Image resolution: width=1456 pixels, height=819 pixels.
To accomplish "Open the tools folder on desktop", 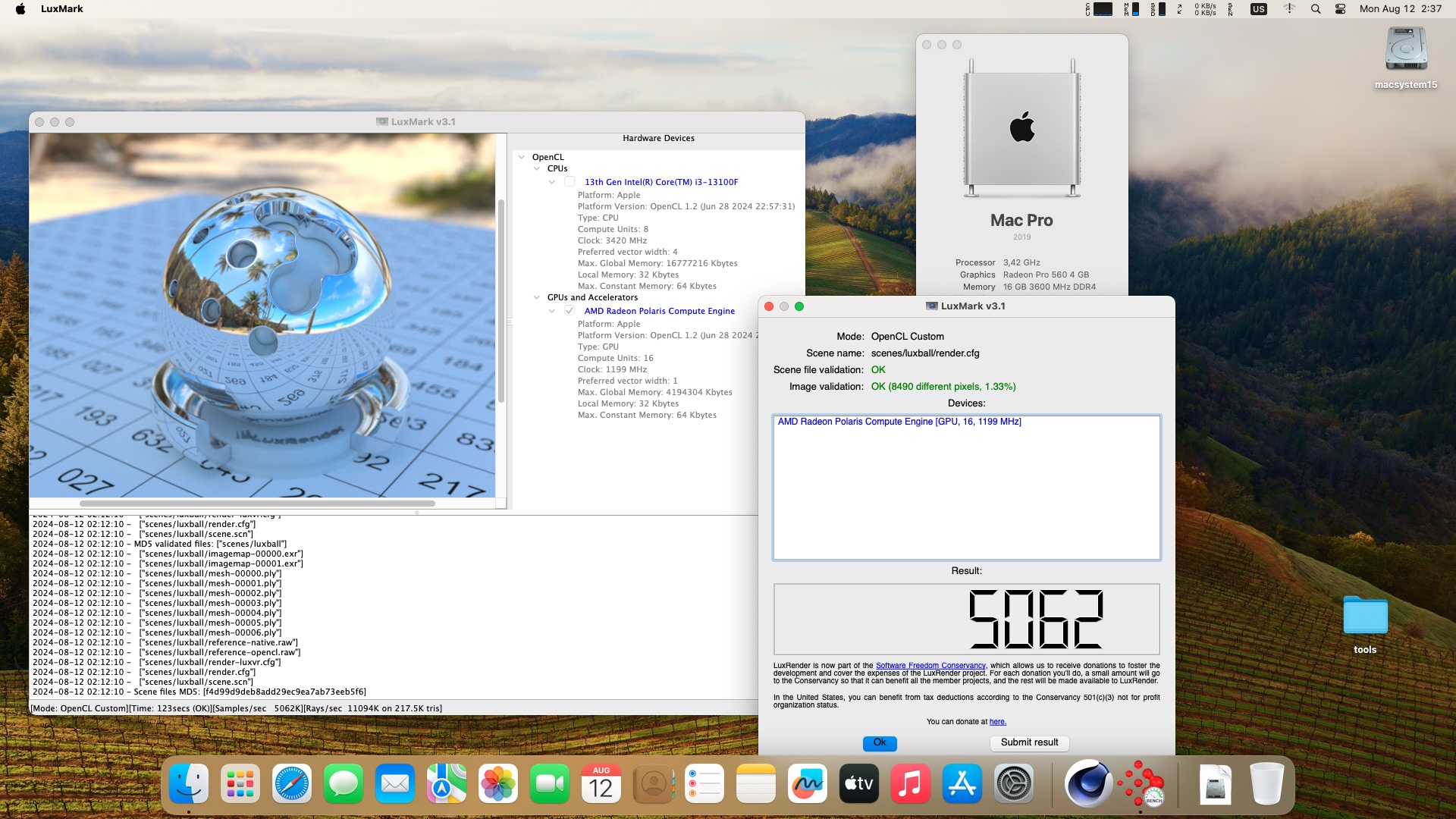I will 1365,616.
